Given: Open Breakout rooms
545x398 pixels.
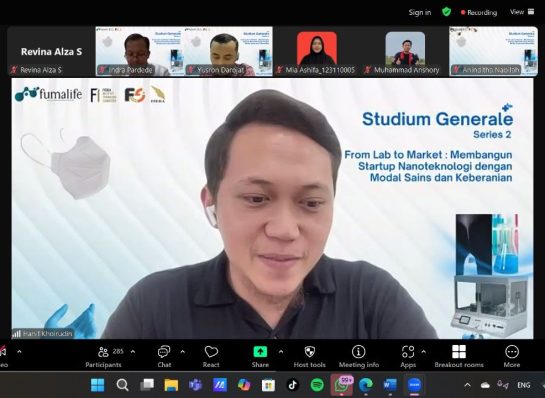Looking at the screenshot, I should (459, 357).
